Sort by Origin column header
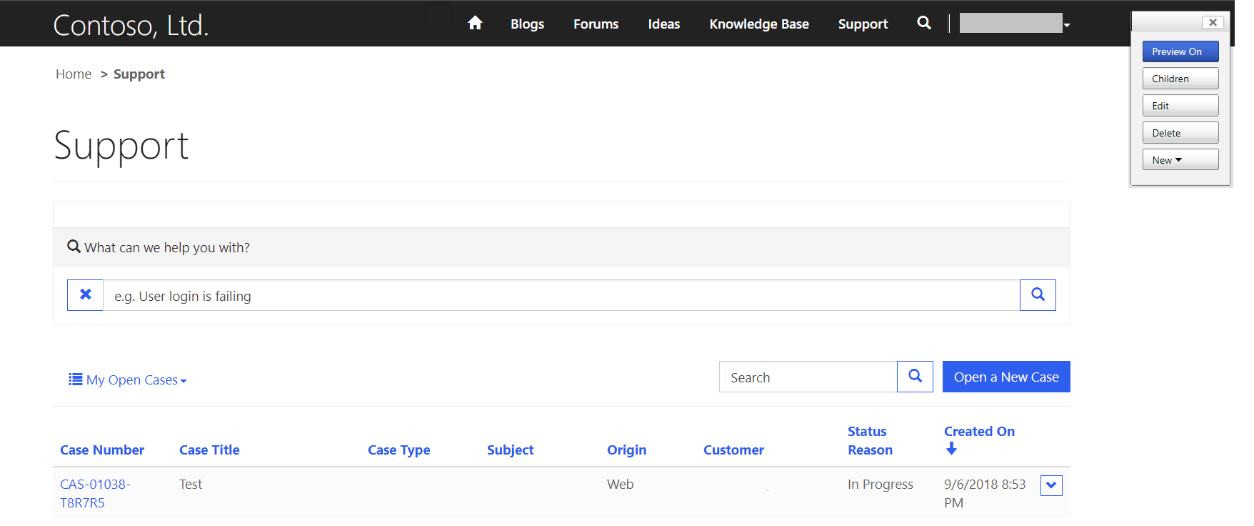 click(627, 450)
